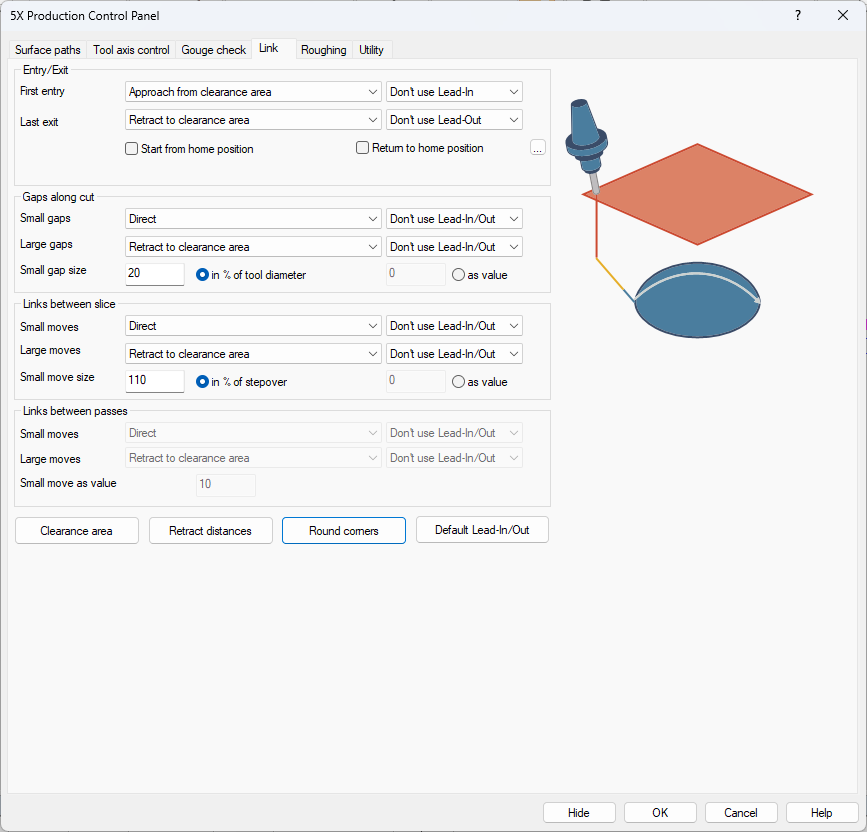Viewport: 867px width, 832px height.
Task: Click the Small gap size input field
Action: 155,275
